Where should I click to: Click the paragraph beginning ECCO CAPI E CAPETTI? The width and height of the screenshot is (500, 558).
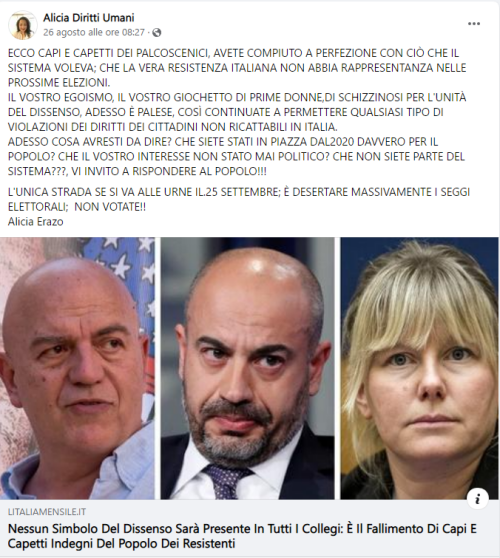click(x=237, y=68)
